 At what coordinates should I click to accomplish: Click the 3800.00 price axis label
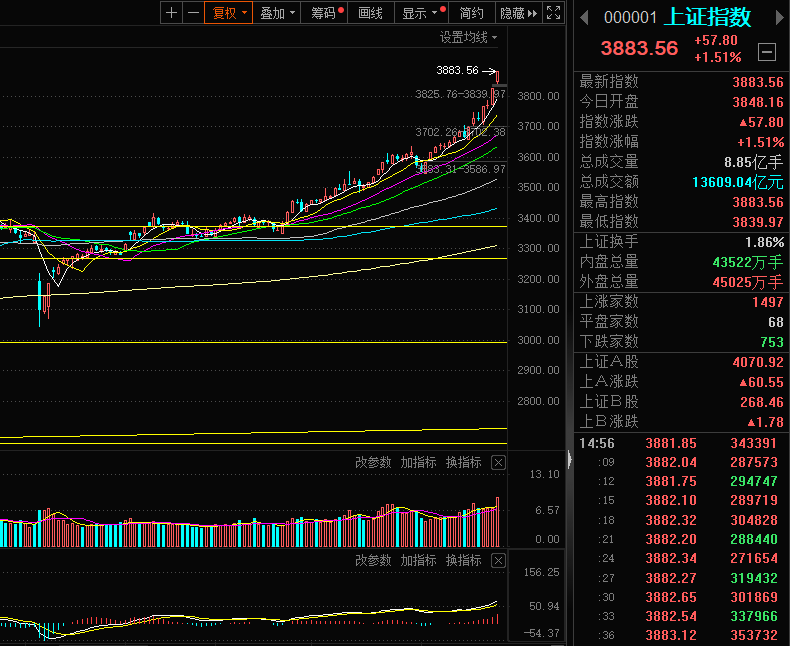tap(538, 96)
